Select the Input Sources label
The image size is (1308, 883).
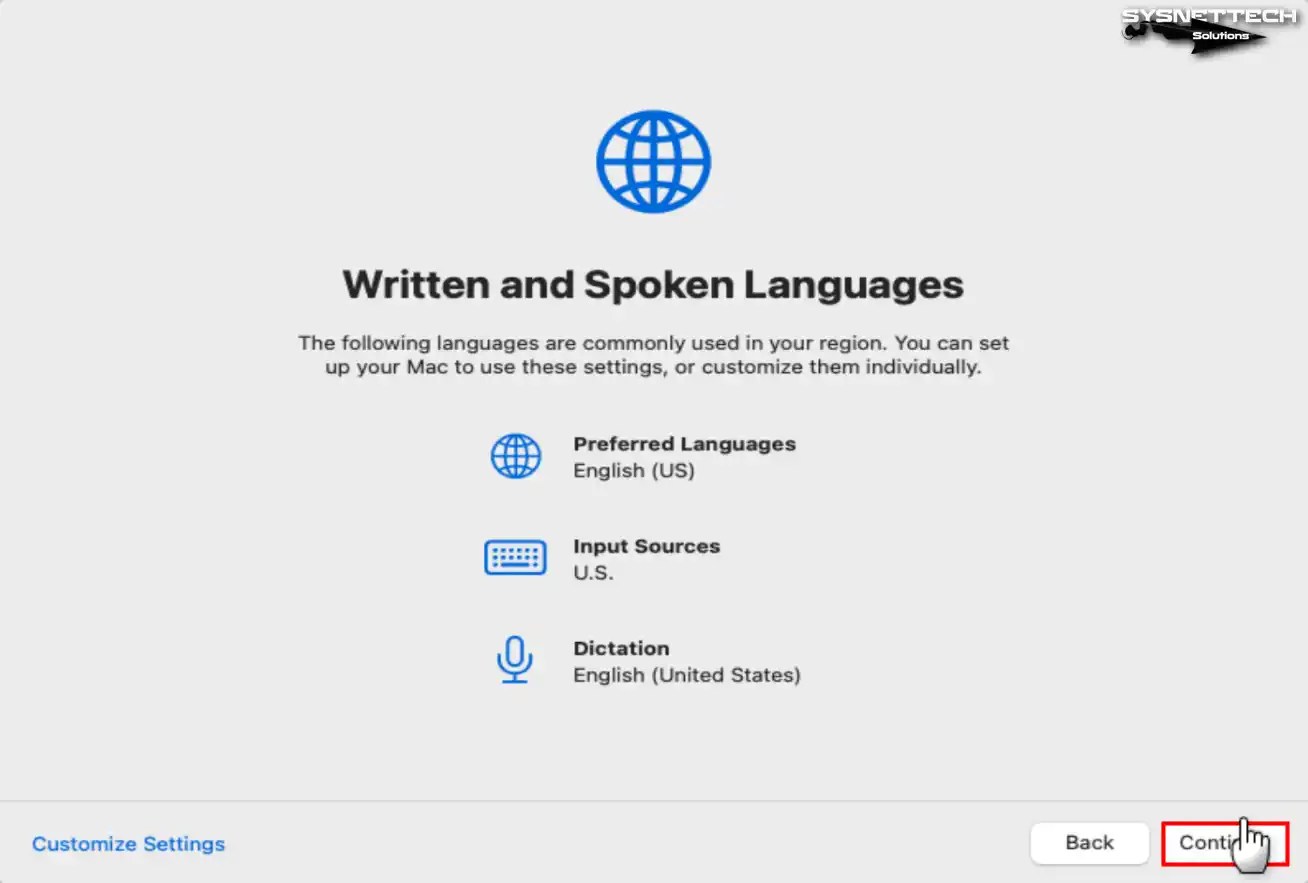[x=646, y=546]
